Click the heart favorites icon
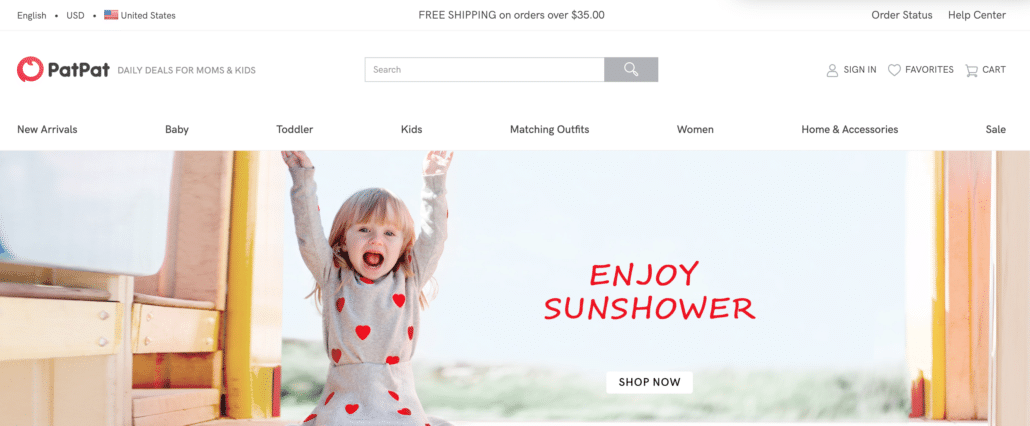This screenshot has height=426, width=1030. 894,70
